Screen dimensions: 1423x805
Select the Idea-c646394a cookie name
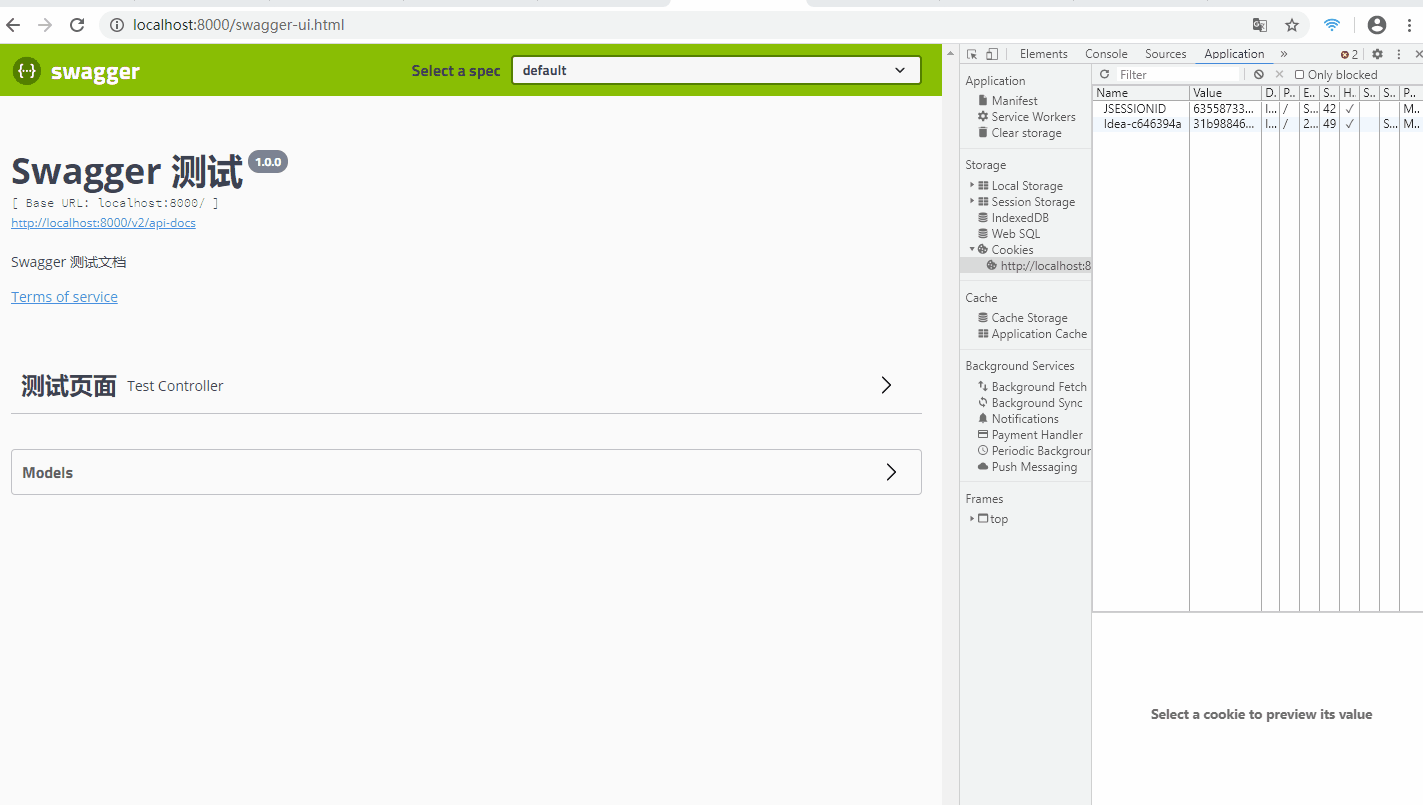[x=1142, y=124]
